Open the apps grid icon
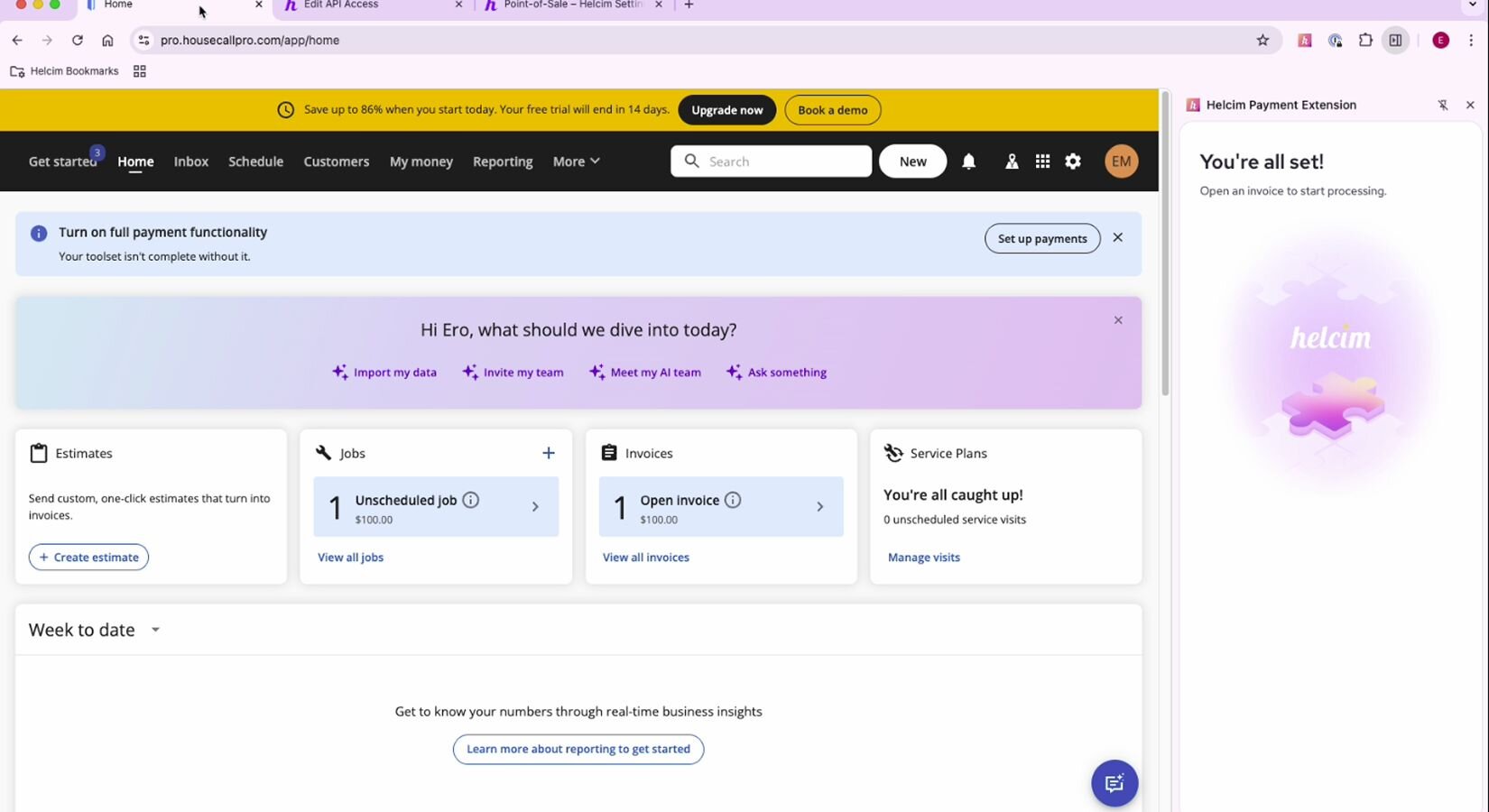Viewport: 1489px width, 812px height. pos(1042,161)
